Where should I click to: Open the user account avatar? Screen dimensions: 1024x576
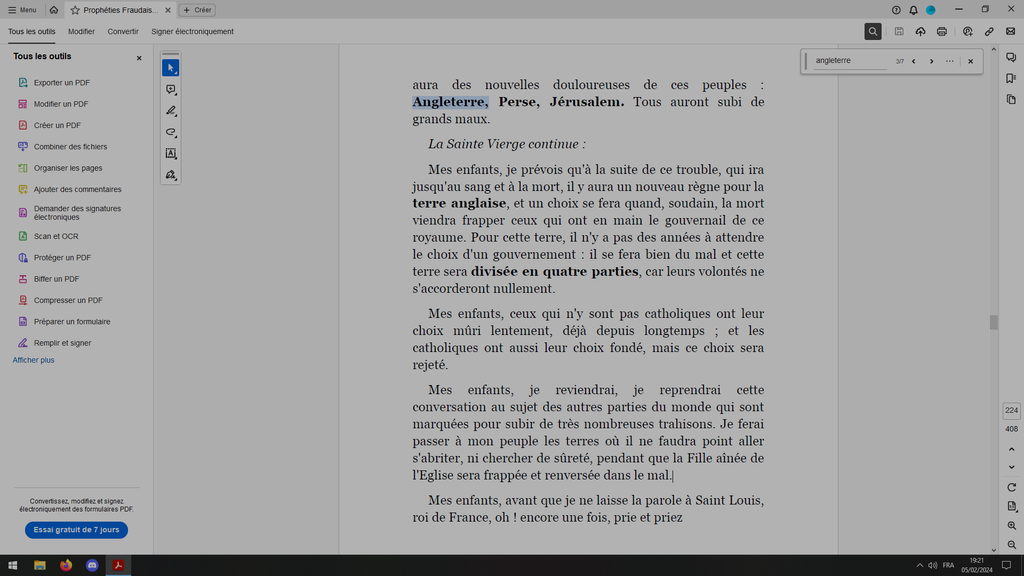pyautogui.click(x=931, y=10)
